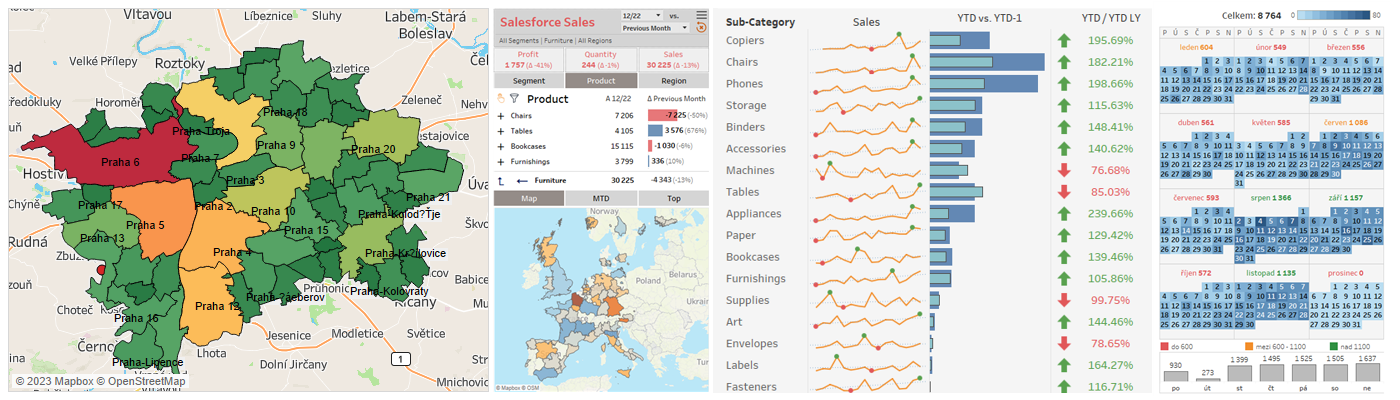1400x400 pixels.
Task: Expand the Bookcases product row
Action: [x=500, y=146]
